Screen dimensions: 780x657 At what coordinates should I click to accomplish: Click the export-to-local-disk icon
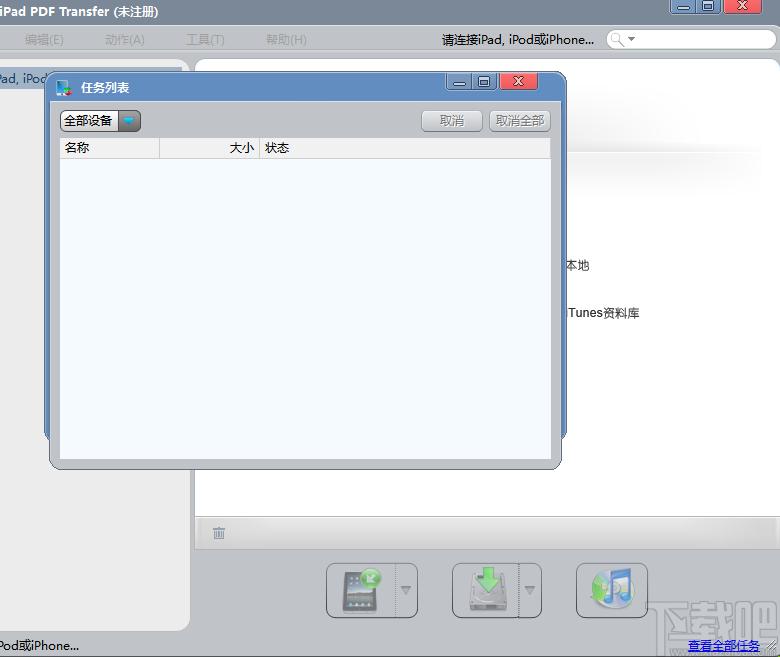486,590
